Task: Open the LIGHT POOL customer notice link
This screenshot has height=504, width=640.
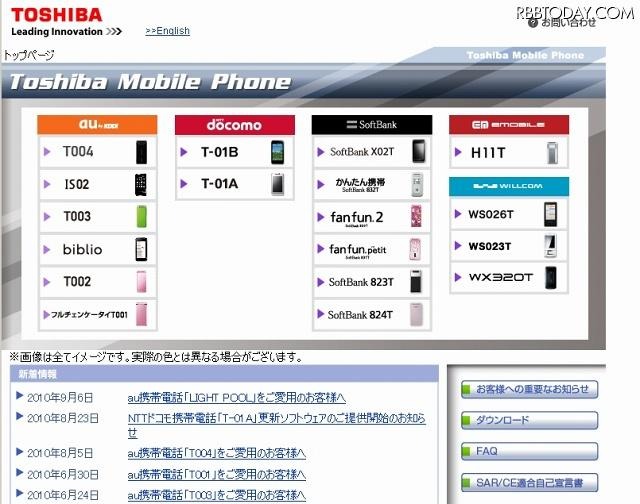Action: pos(237,397)
